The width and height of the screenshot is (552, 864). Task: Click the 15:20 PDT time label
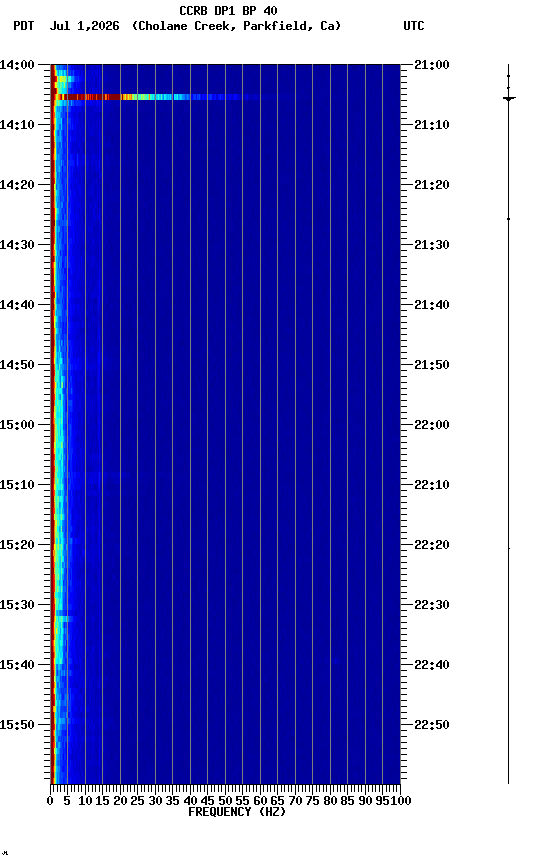click(17, 545)
